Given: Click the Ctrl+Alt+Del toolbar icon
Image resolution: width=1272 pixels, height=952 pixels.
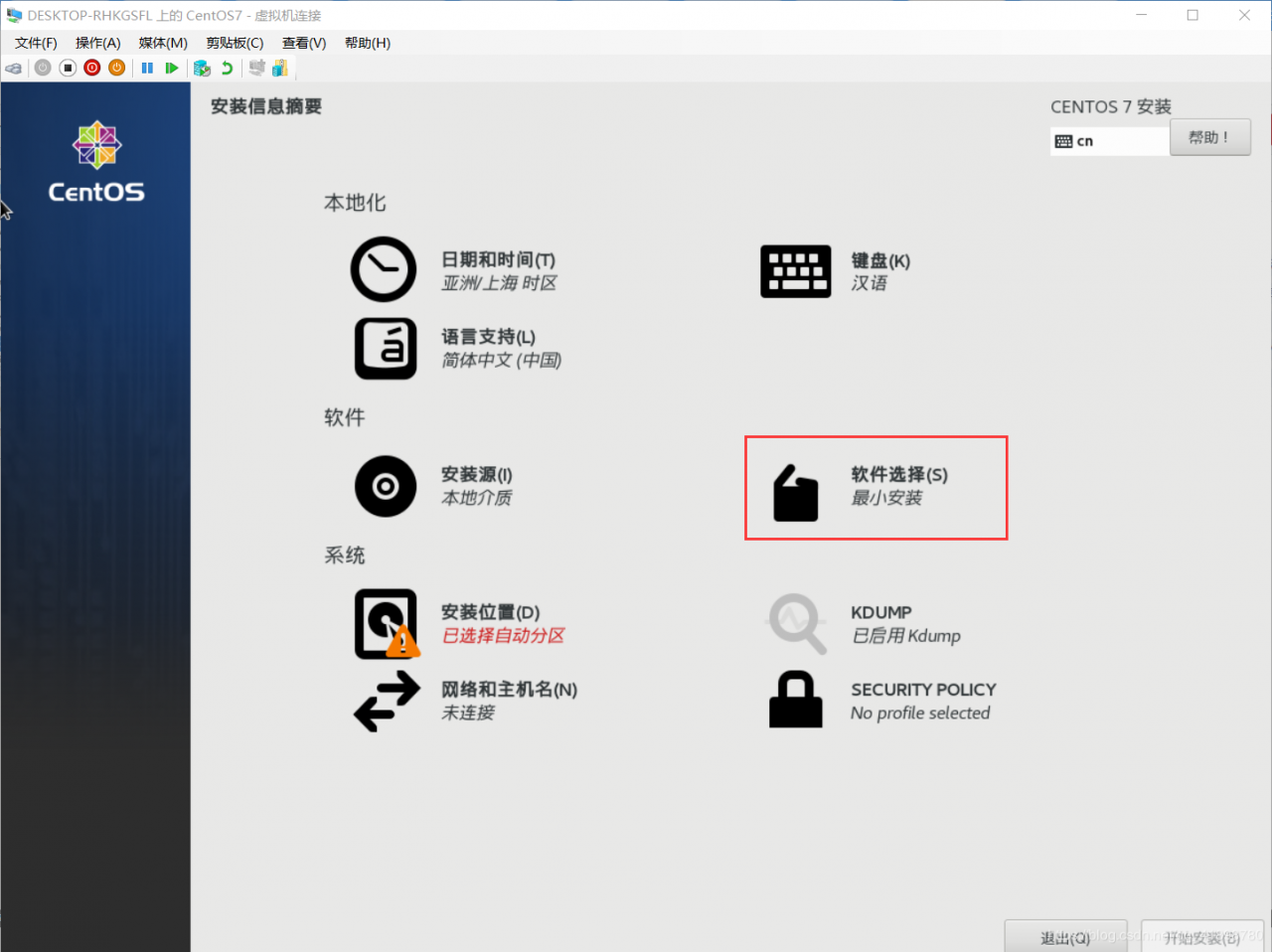Looking at the screenshot, I should (14, 68).
